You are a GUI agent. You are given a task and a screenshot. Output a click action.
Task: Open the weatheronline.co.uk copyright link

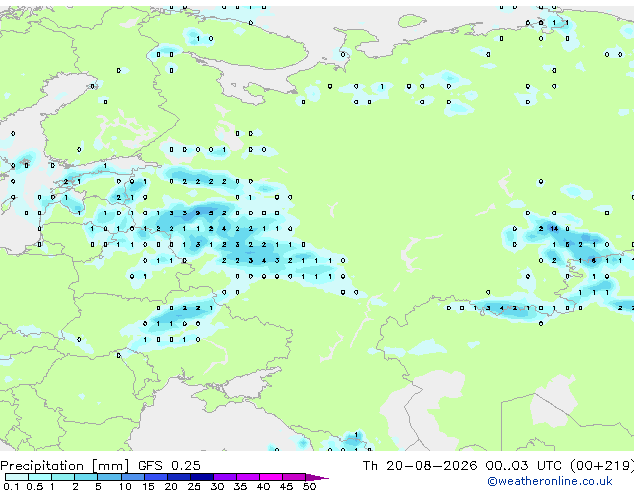click(549, 481)
